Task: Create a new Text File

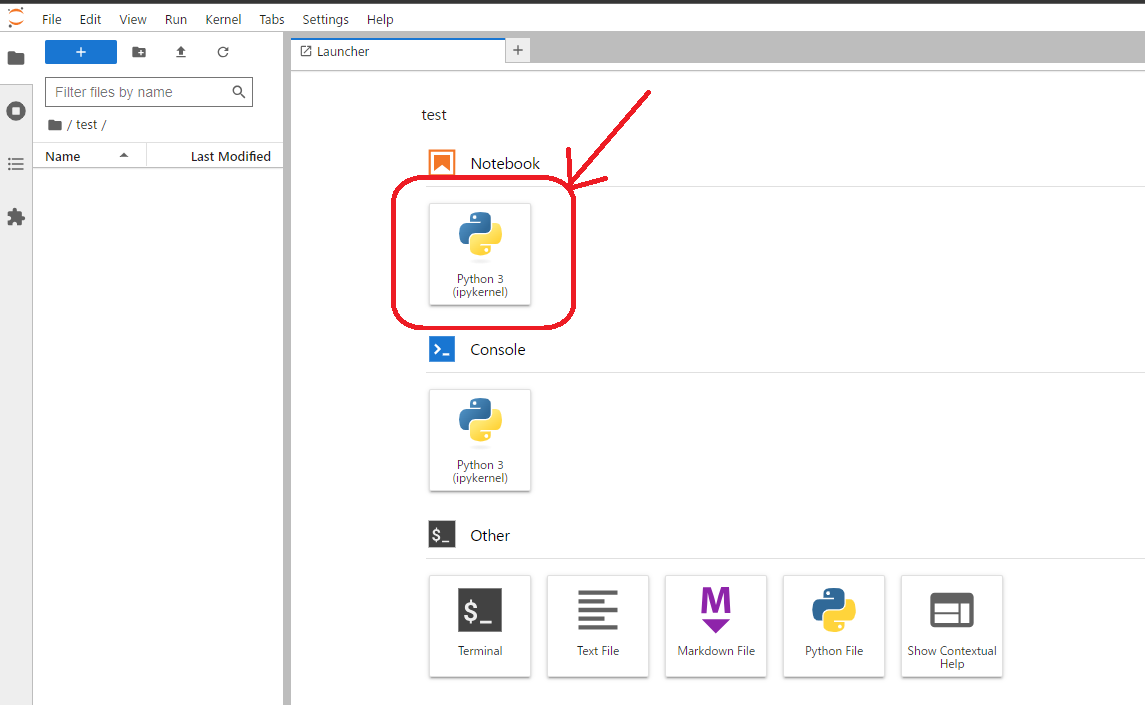Action: 598,626
